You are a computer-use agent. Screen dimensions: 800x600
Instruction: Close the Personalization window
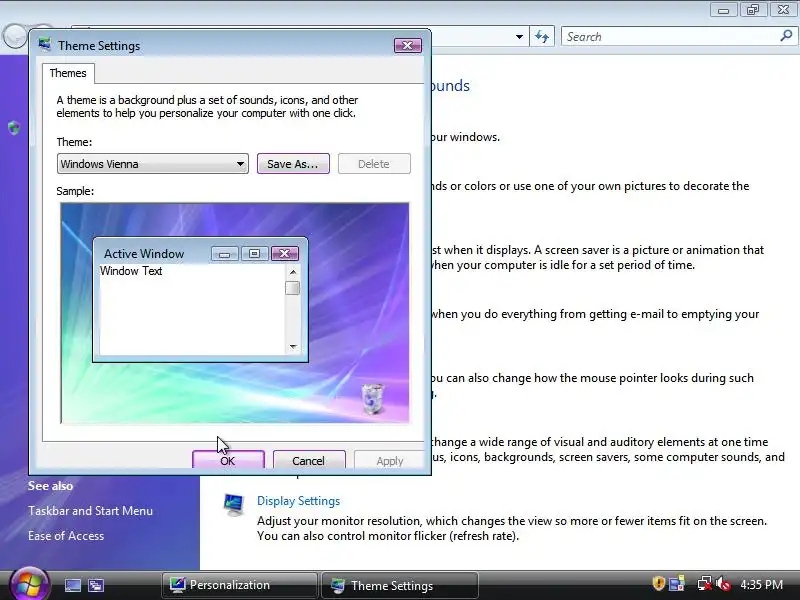(783, 10)
